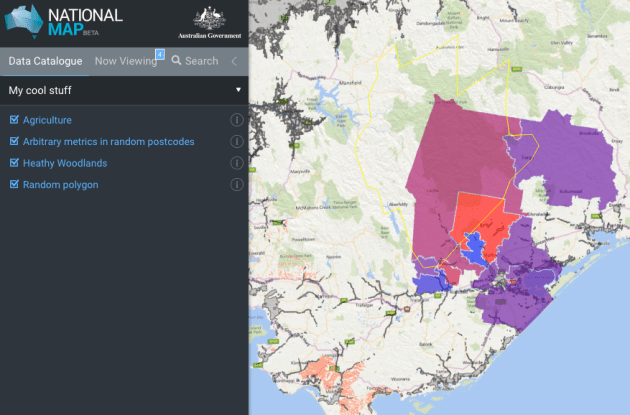Show info for Arbitrary metrics in random postcodes
The height and width of the screenshot is (415, 630).
(x=237, y=142)
